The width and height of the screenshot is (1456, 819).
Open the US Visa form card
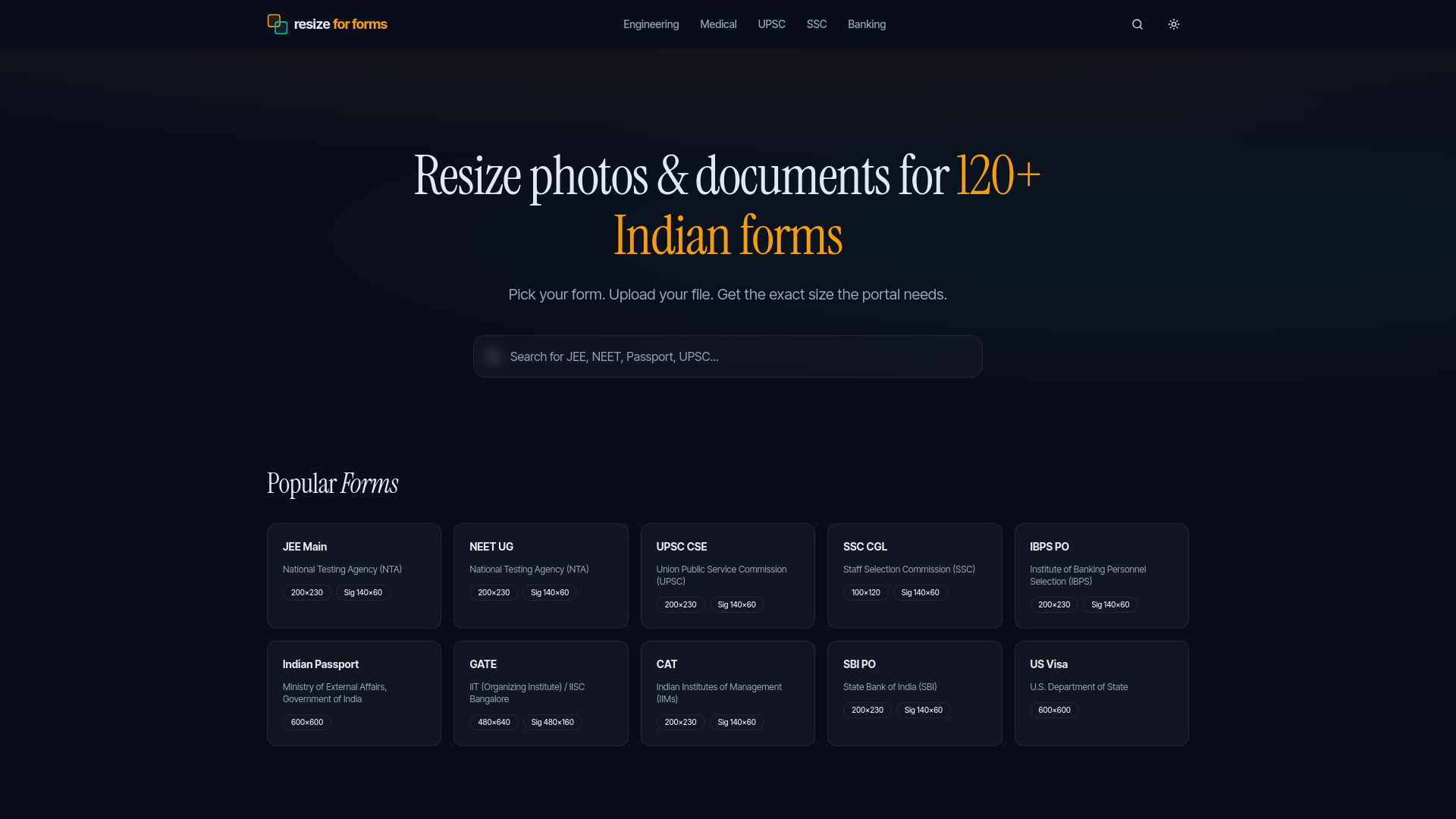click(x=1102, y=693)
